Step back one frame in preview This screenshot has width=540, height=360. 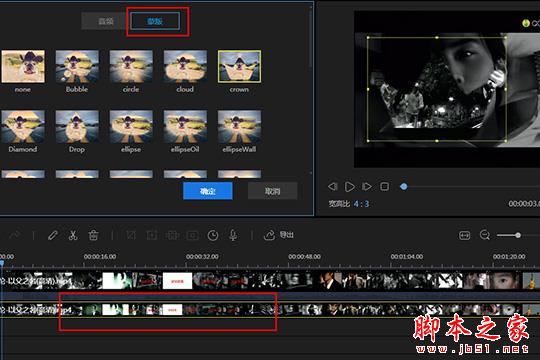(332, 187)
